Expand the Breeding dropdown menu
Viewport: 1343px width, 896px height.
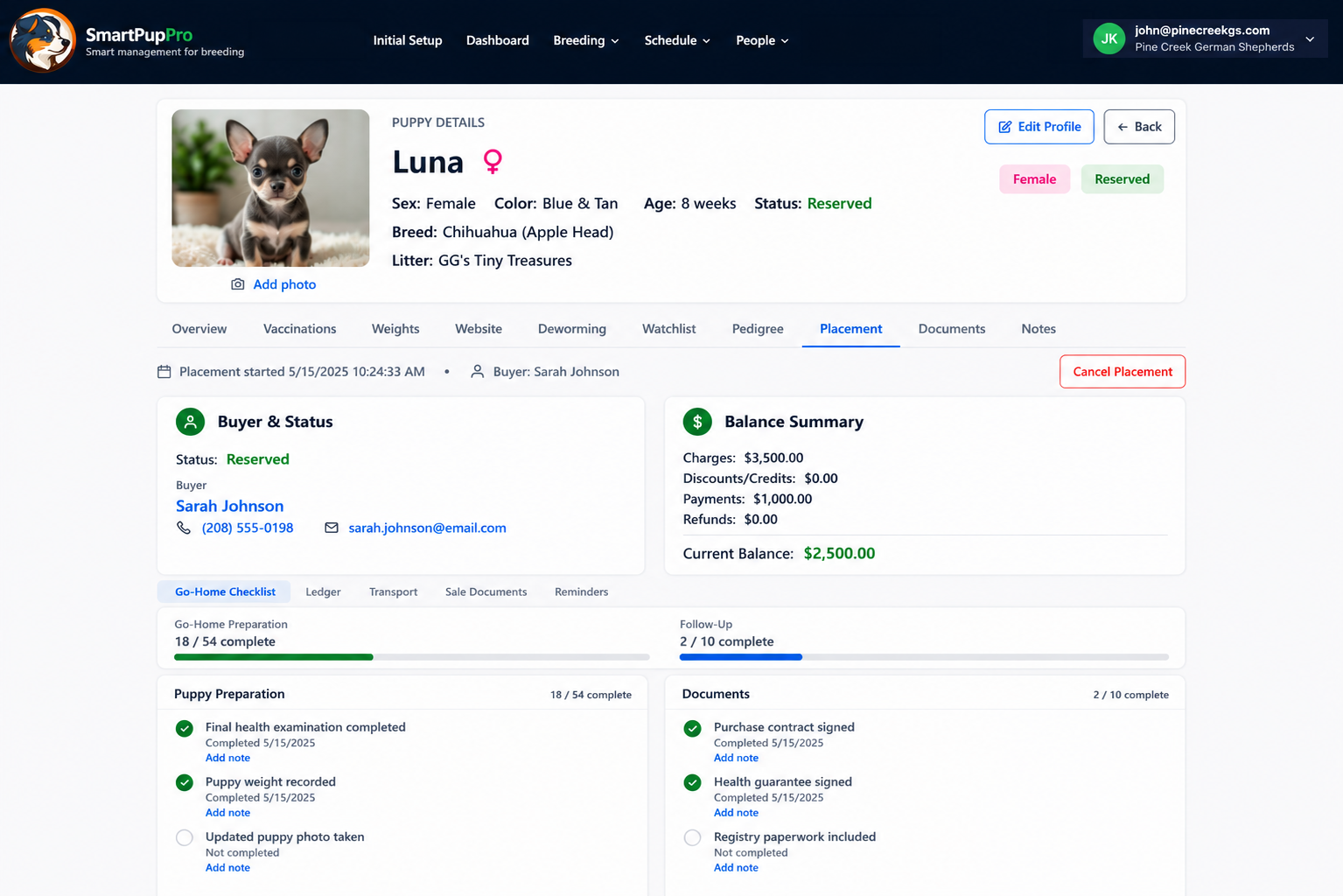point(586,40)
